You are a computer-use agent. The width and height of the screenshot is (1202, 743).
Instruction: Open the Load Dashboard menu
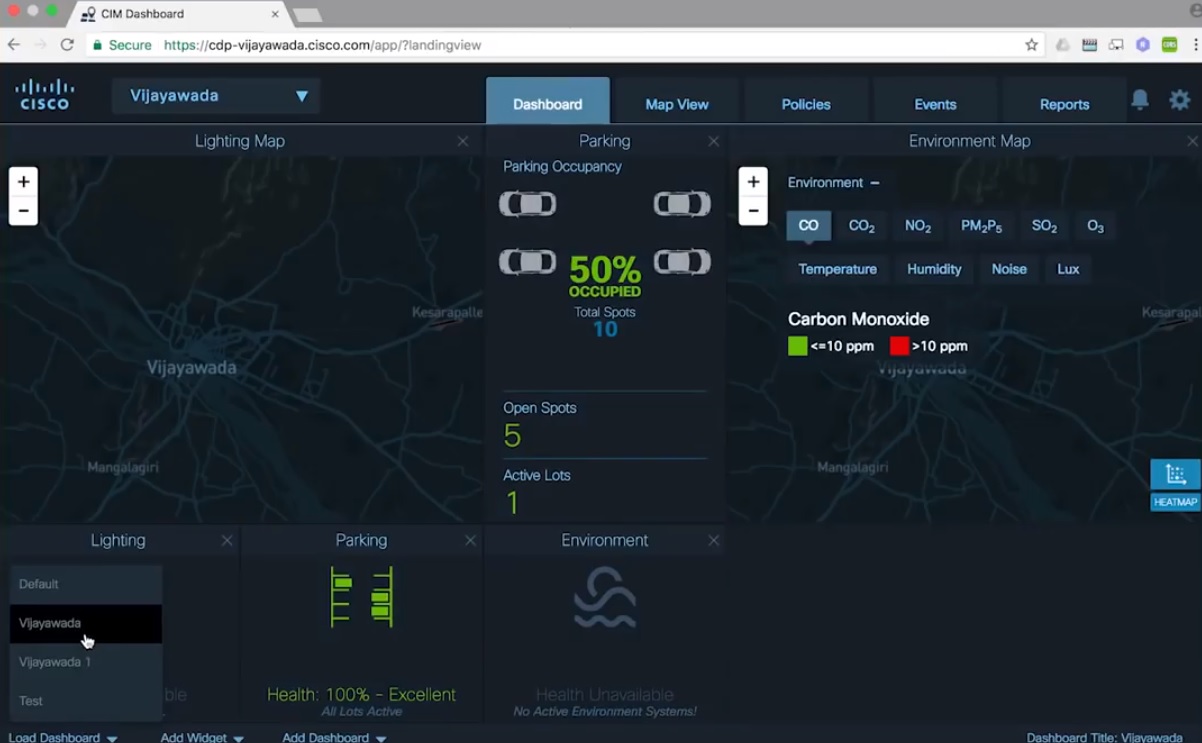tap(62, 737)
